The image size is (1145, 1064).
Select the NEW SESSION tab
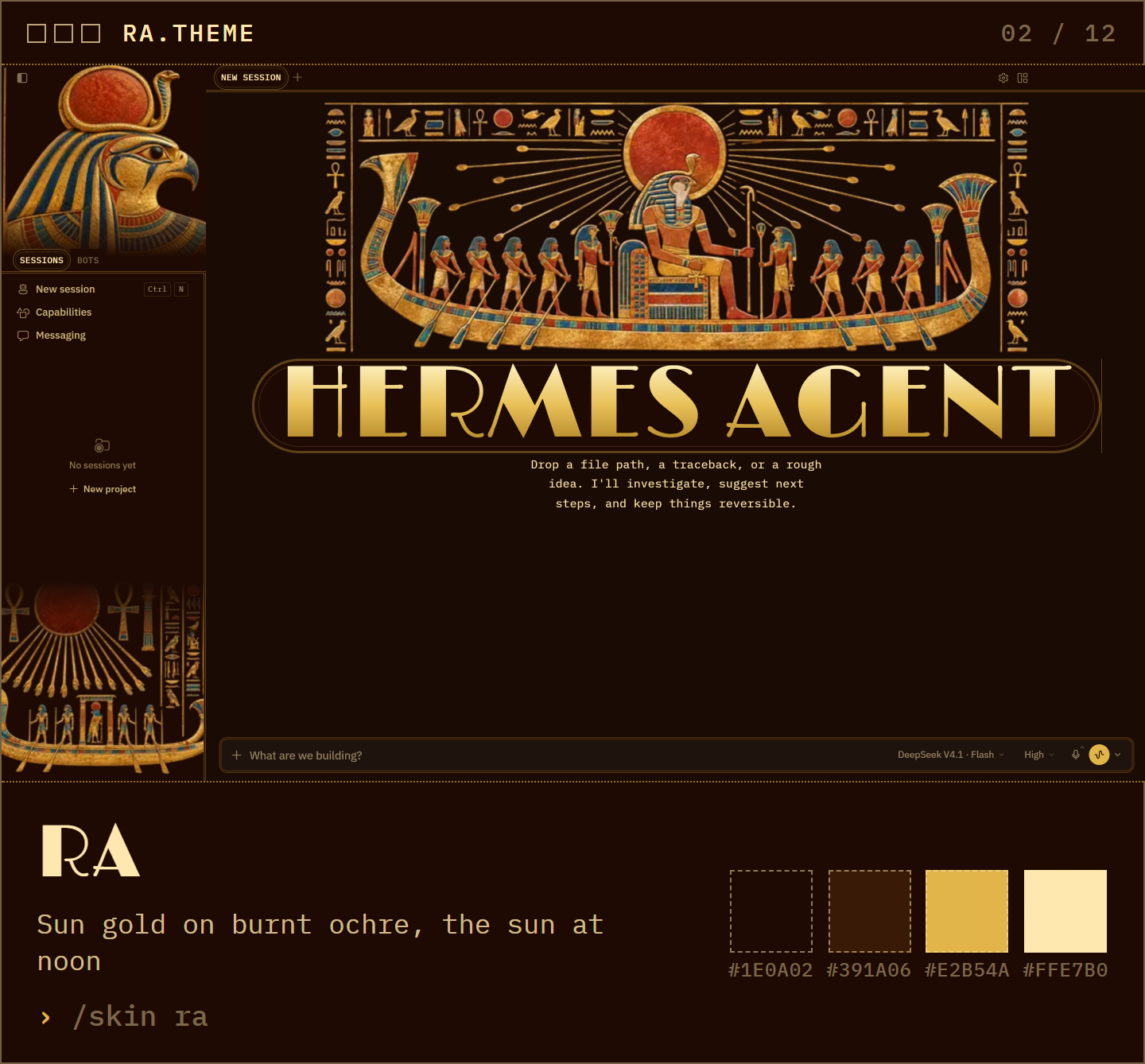click(250, 77)
